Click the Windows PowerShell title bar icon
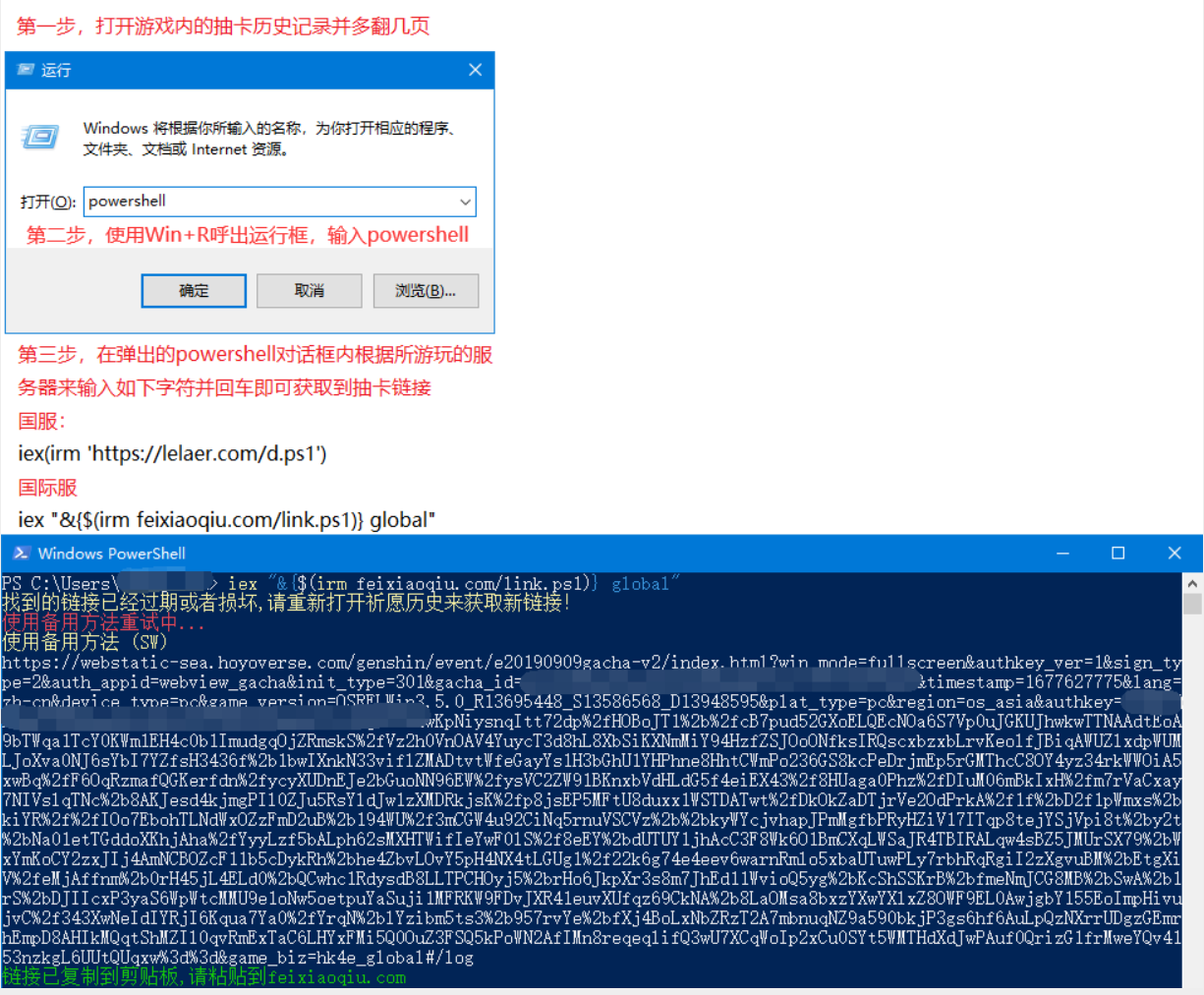 [21, 554]
